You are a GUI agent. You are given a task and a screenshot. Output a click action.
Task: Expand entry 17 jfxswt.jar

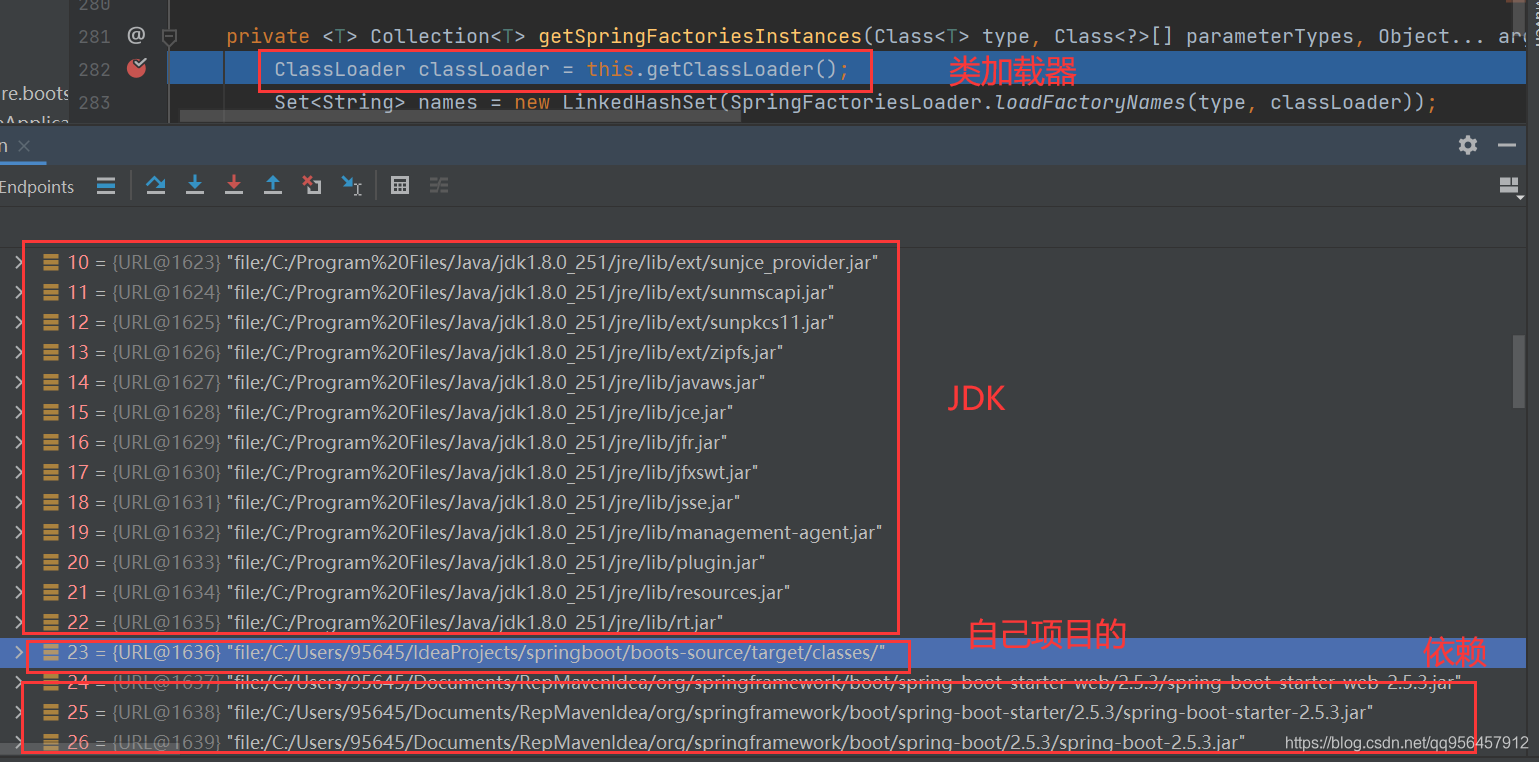[x=17, y=472]
